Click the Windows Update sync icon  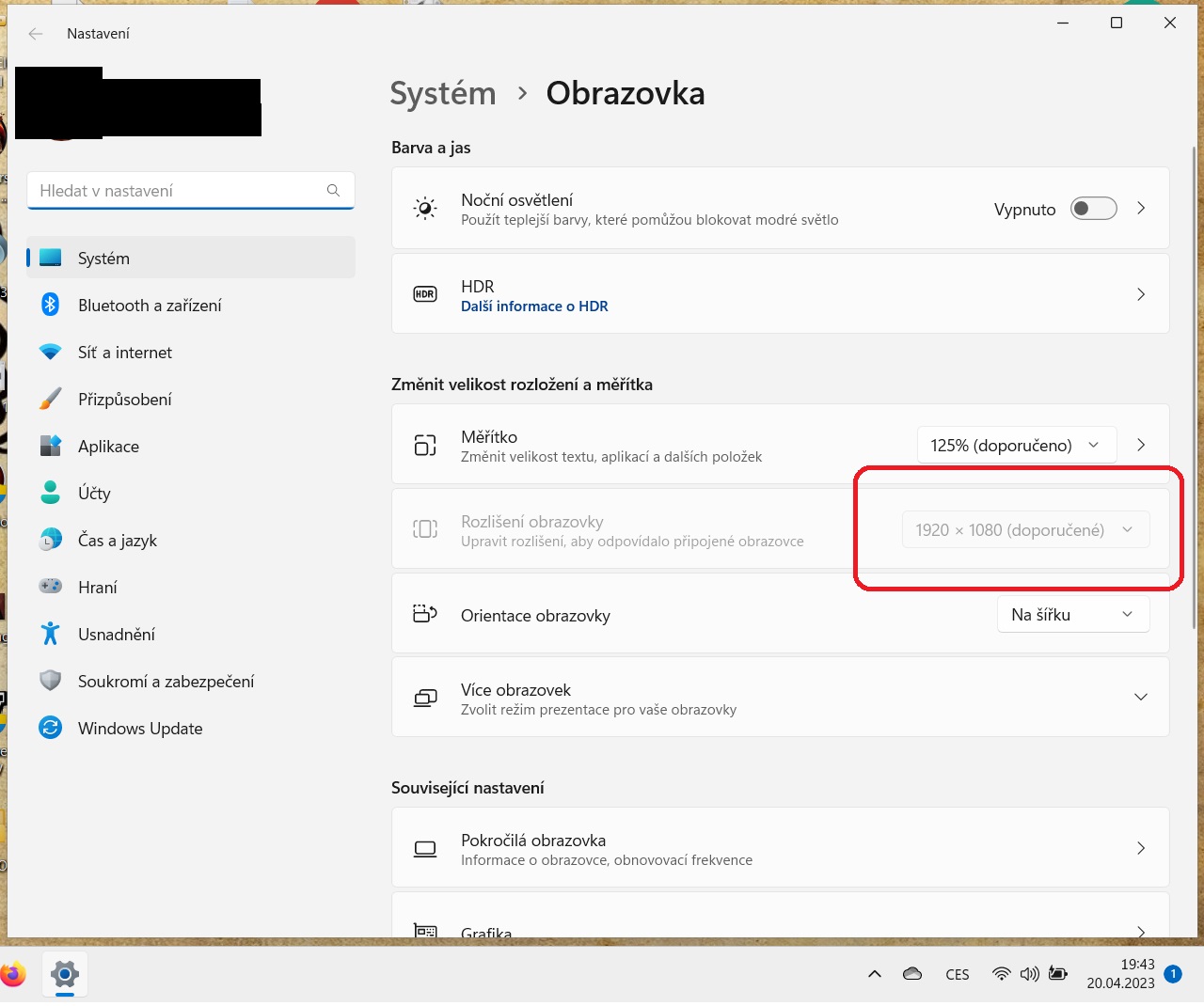click(x=51, y=728)
